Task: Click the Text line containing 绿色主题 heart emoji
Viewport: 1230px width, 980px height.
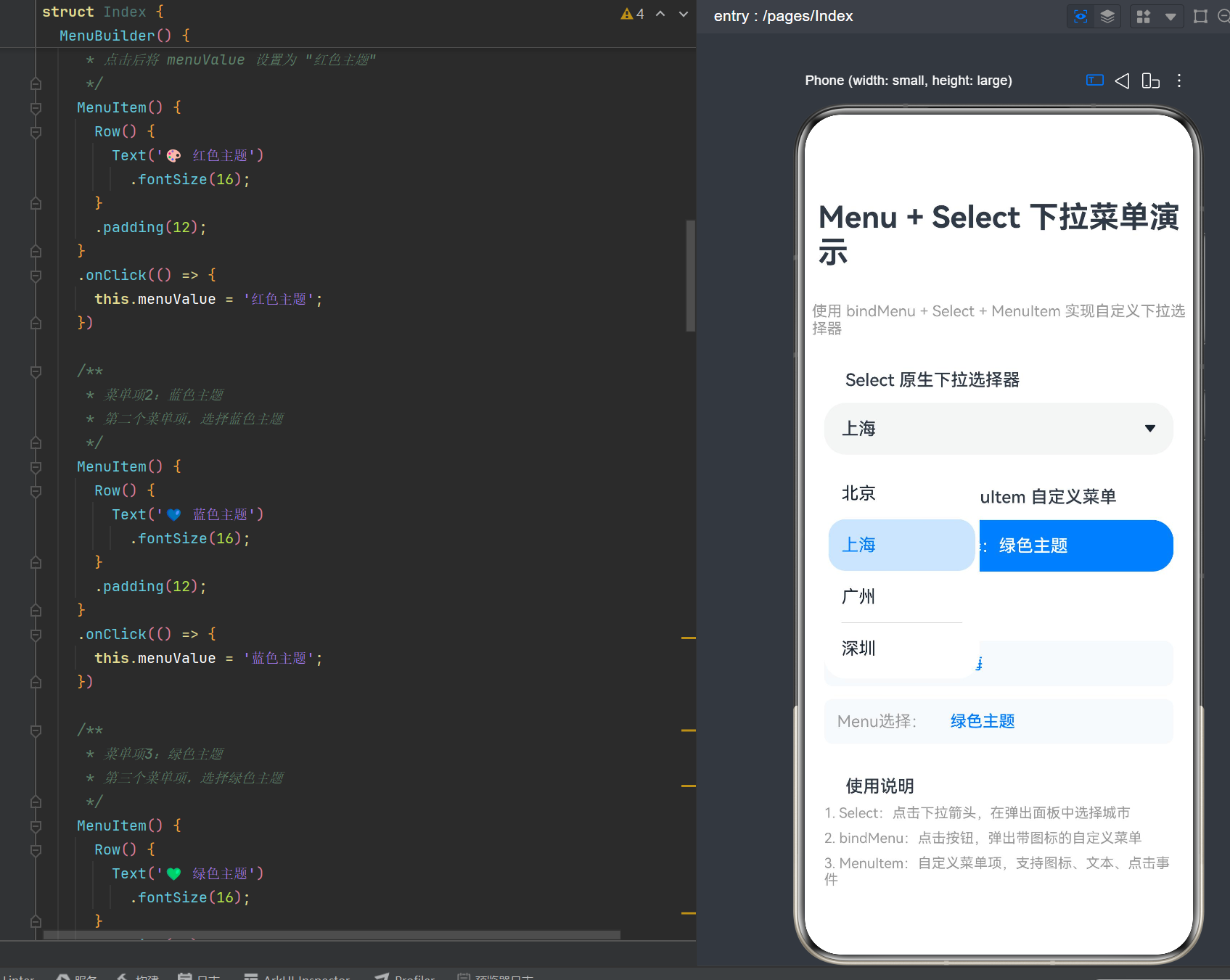Action: point(188,873)
